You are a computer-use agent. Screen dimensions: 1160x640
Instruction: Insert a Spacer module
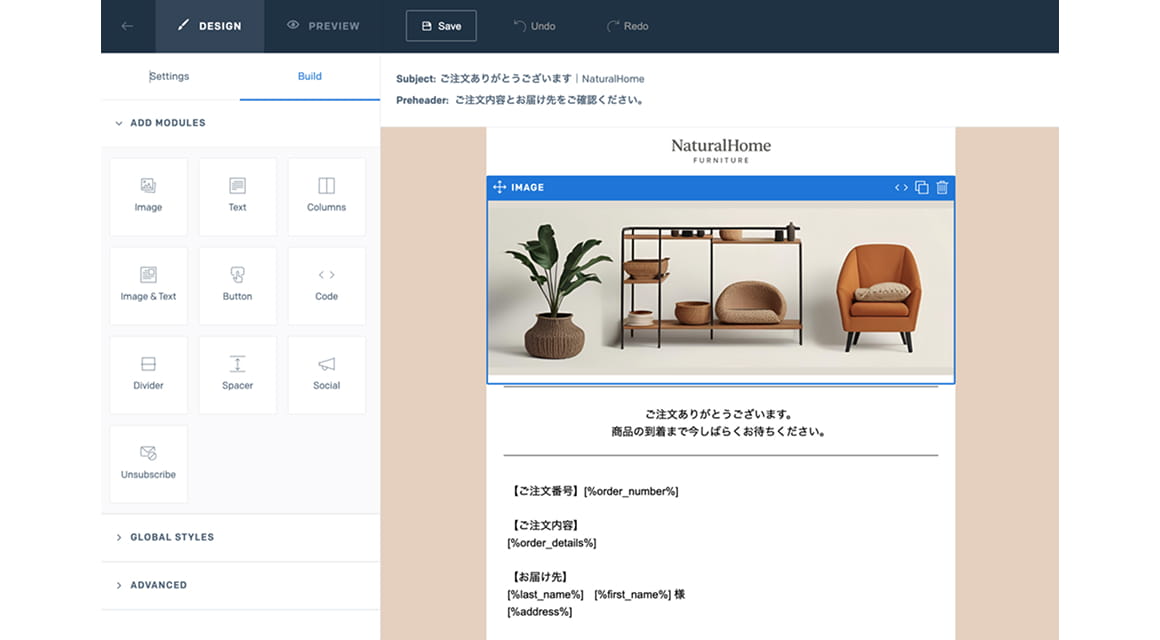(x=237, y=374)
